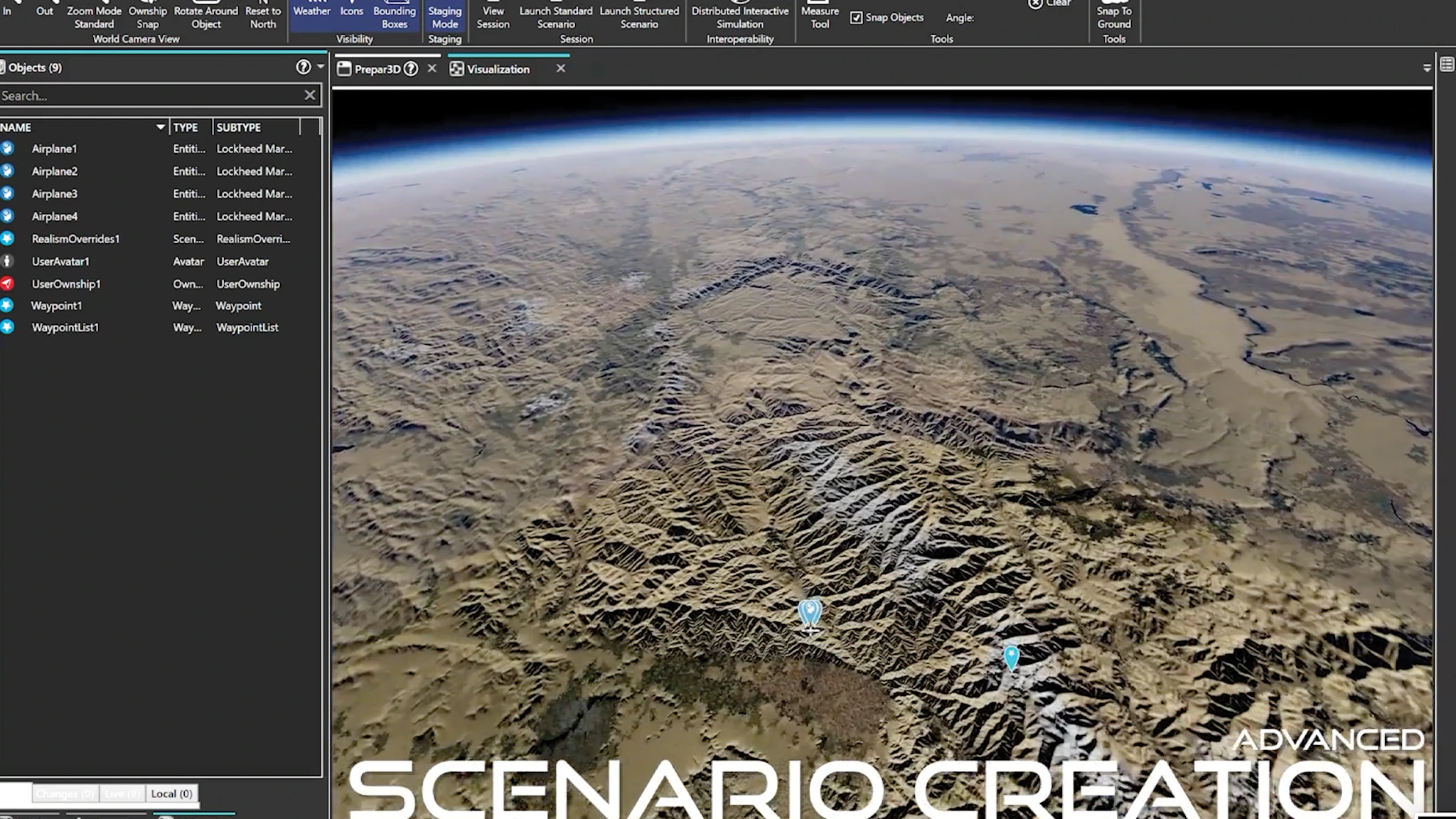Clear the search box with X
This screenshot has height=819, width=1456.
(x=310, y=95)
